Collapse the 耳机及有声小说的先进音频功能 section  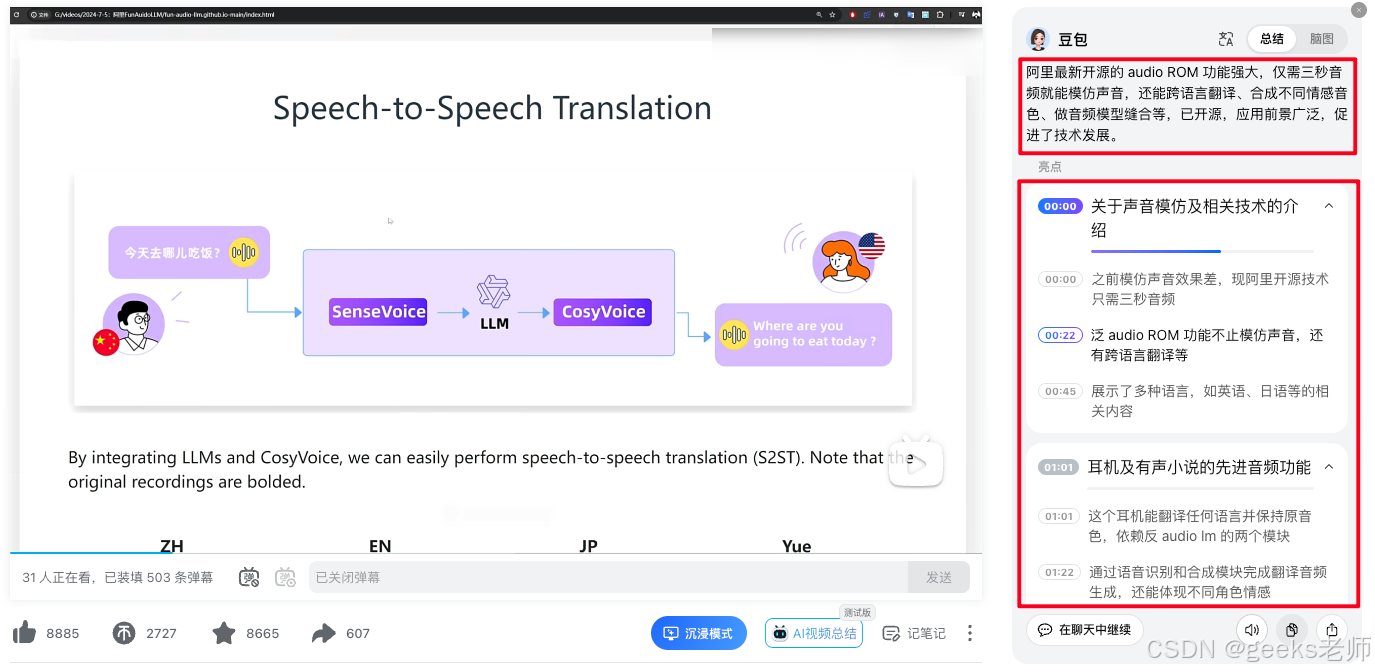pyautogui.click(x=1329, y=466)
